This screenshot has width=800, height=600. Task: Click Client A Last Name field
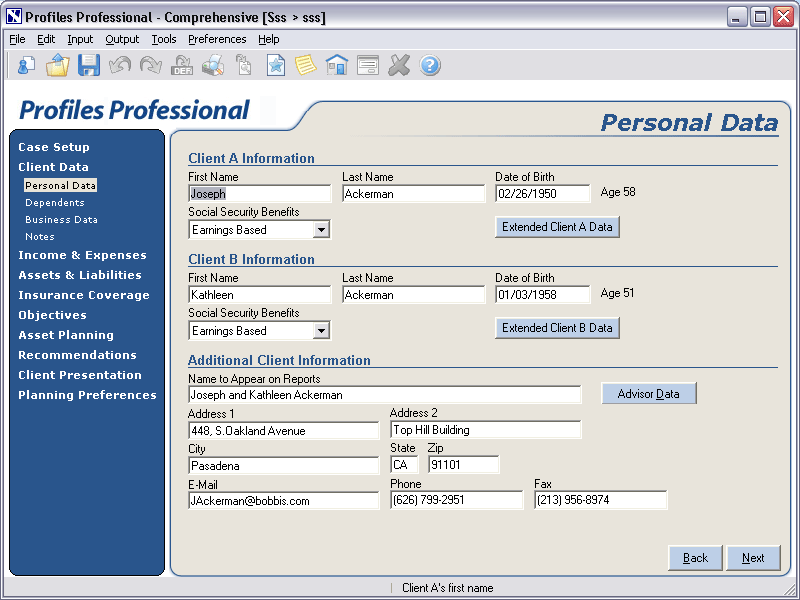coord(413,194)
